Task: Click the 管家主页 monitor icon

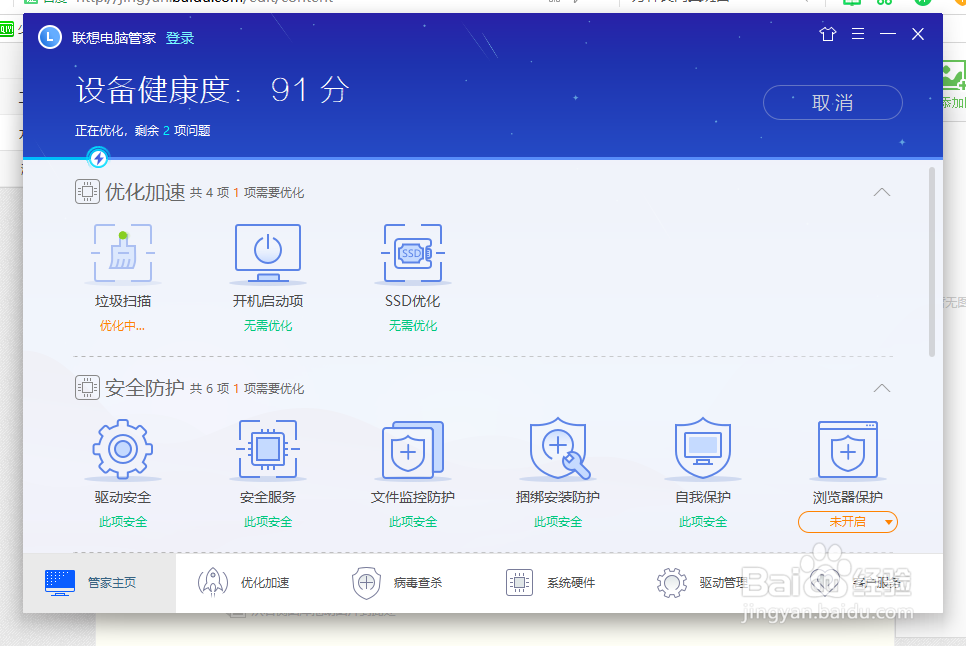Action: tap(60, 583)
